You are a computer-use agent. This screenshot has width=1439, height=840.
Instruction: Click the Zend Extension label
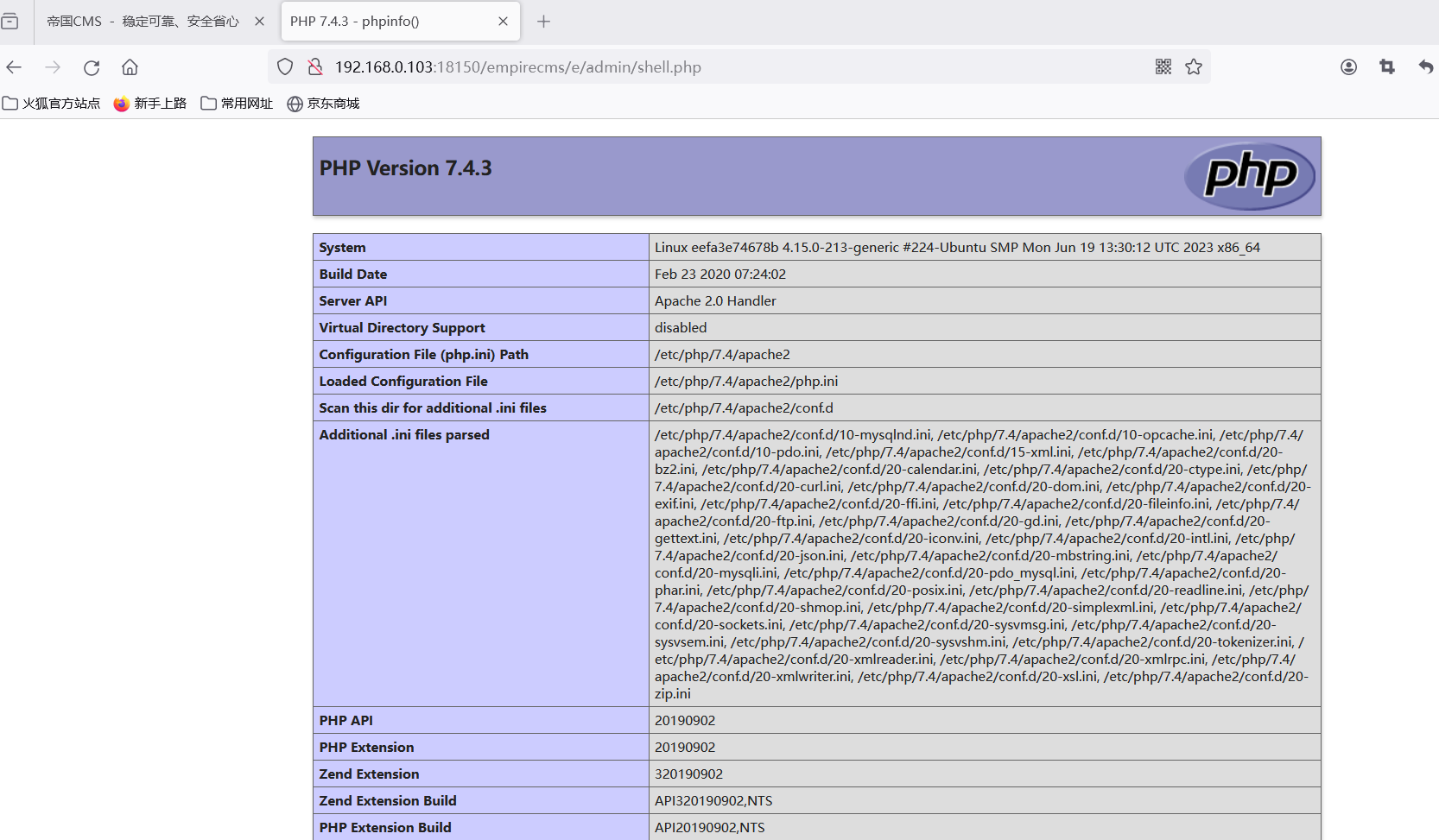point(369,774)
